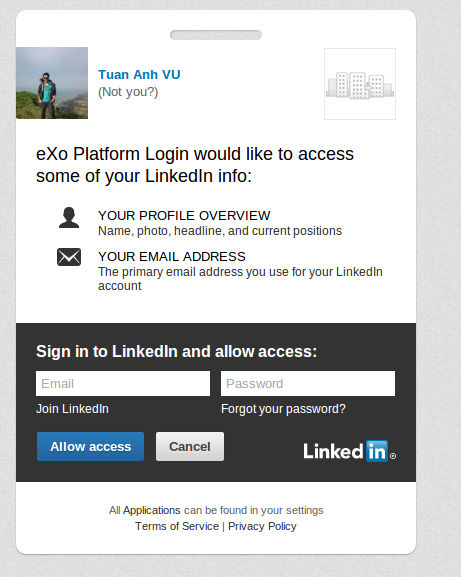Open the Applications settings link
461x577 pixels.
point(152,510)
